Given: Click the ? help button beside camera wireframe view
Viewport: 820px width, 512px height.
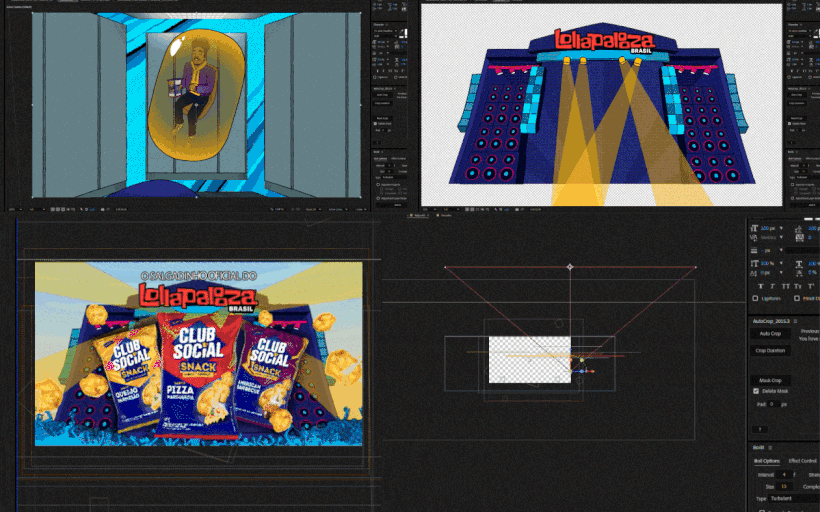Looking at the screenshot, I should point(760,429).
